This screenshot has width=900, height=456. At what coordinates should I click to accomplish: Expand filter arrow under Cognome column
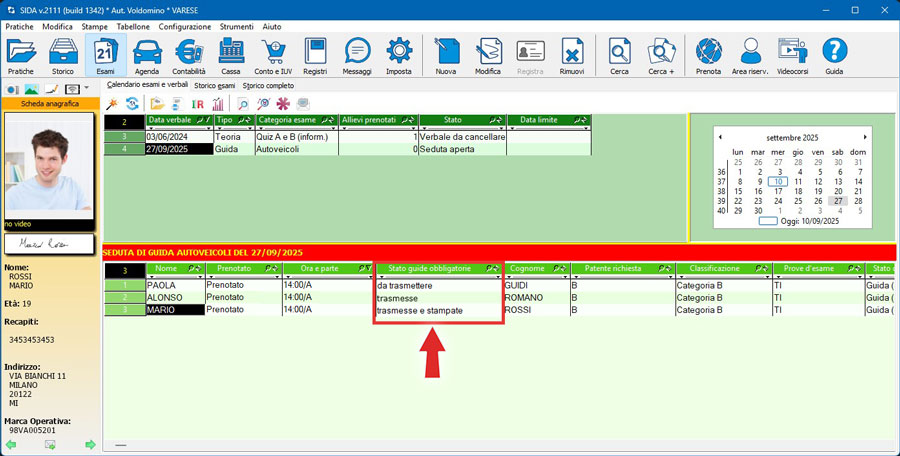(508, 277)
